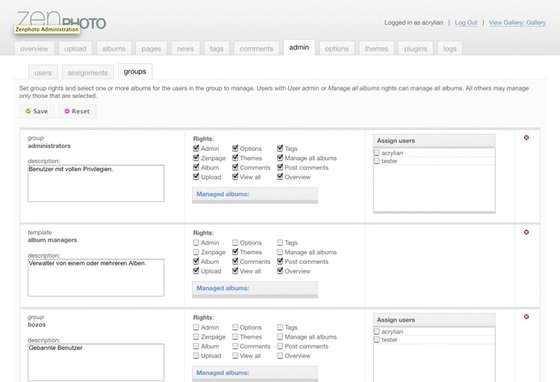The image size is (560, 382).
Task: Open the assignments sub-tab
Action: click(x=88, y=73)
